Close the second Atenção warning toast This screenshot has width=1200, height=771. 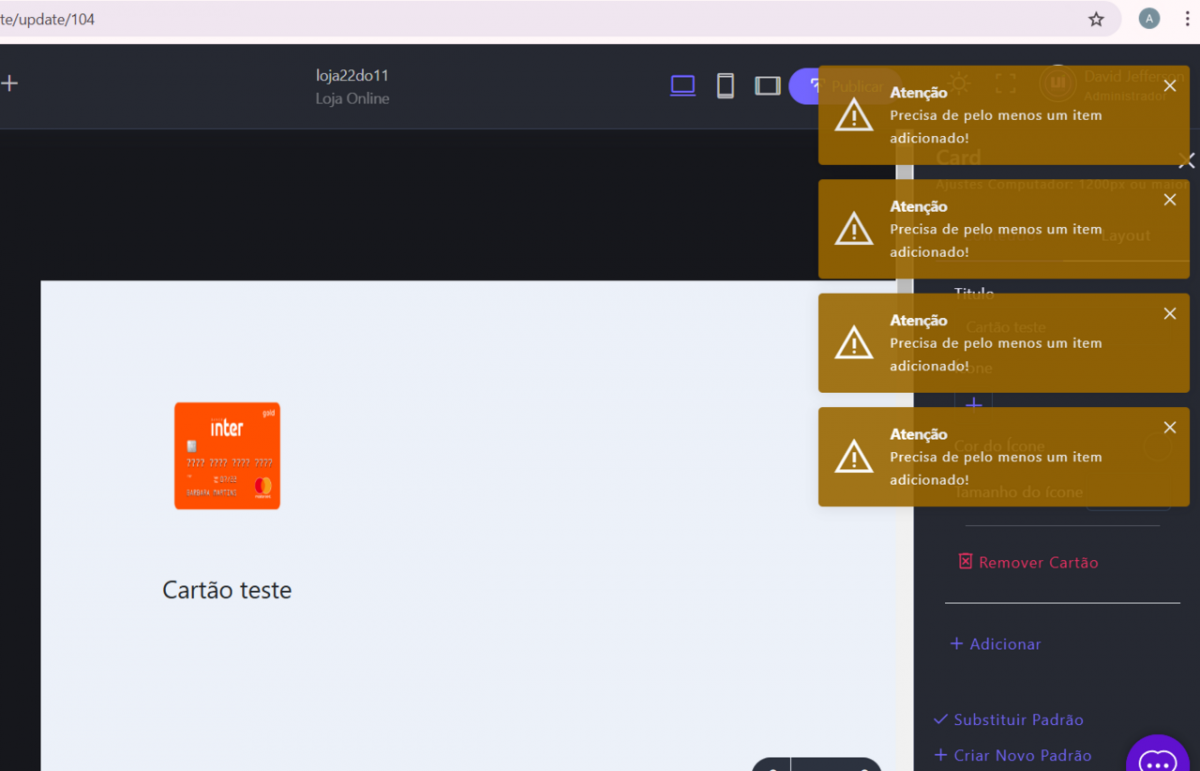click(x=1170, y=200)
